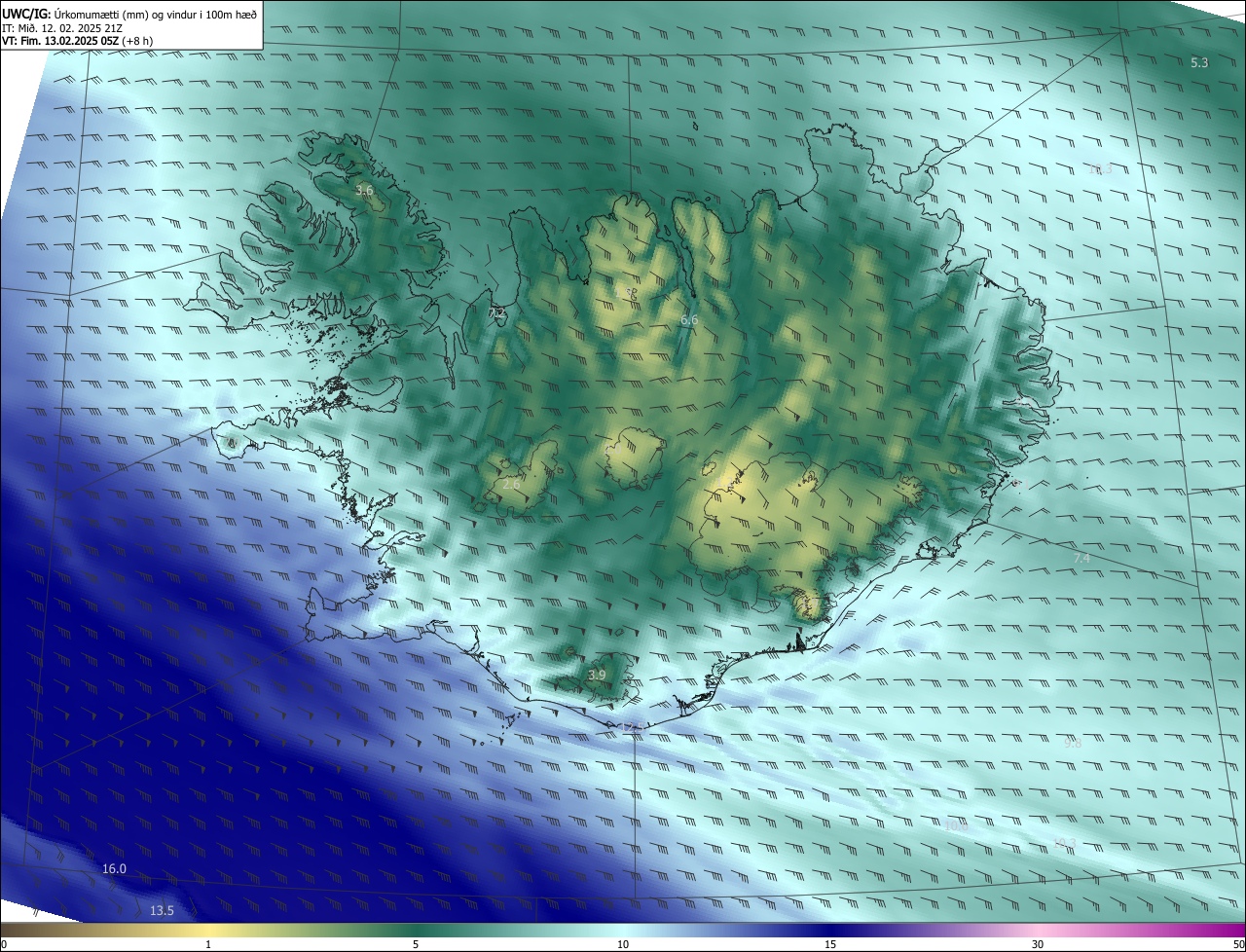Click the 3.6 value on the Westfjords

(364, 190)
